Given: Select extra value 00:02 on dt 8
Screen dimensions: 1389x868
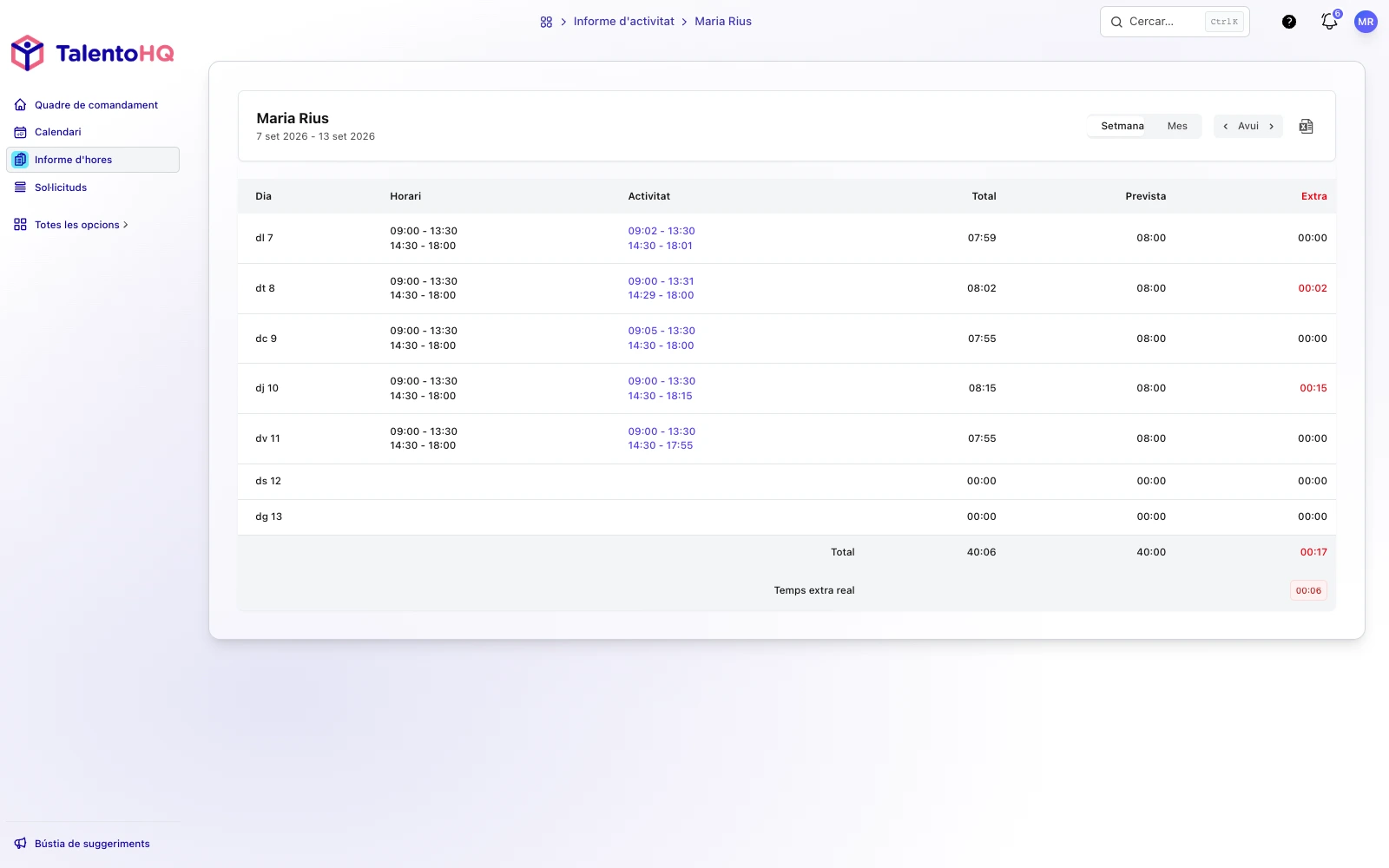Looking at the screenshot, I should click(x=1313, y=288).
